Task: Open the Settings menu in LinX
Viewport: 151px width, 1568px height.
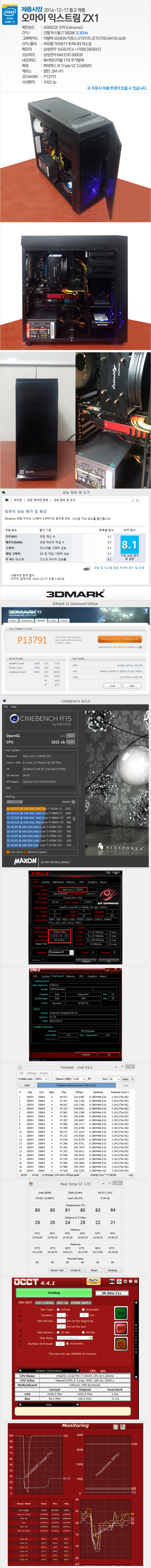Action: tap(31, 1074)
